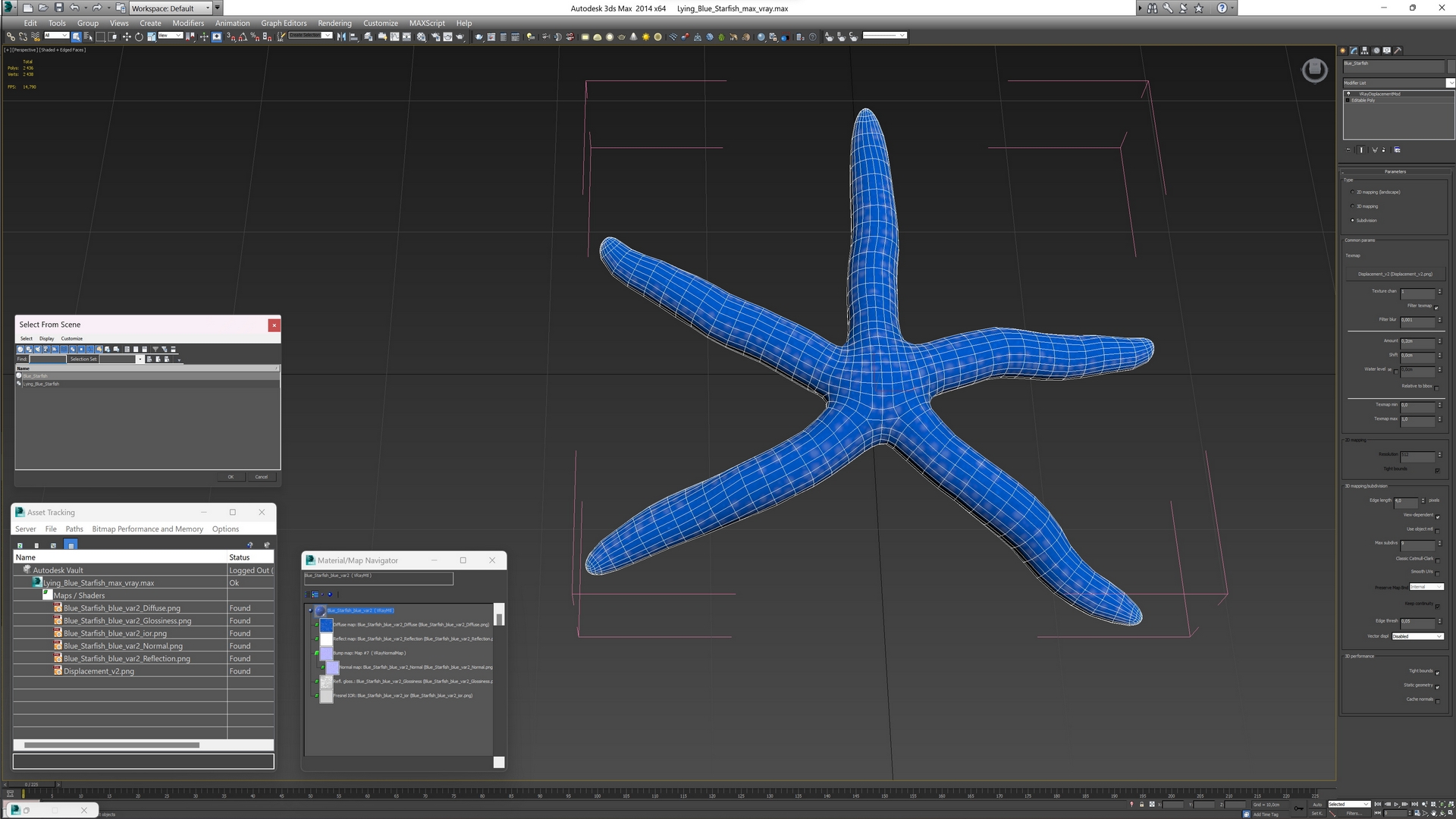Click the Undo arrow icon
The width and height of the screenshot is (1456, 819).
point(74,8)
